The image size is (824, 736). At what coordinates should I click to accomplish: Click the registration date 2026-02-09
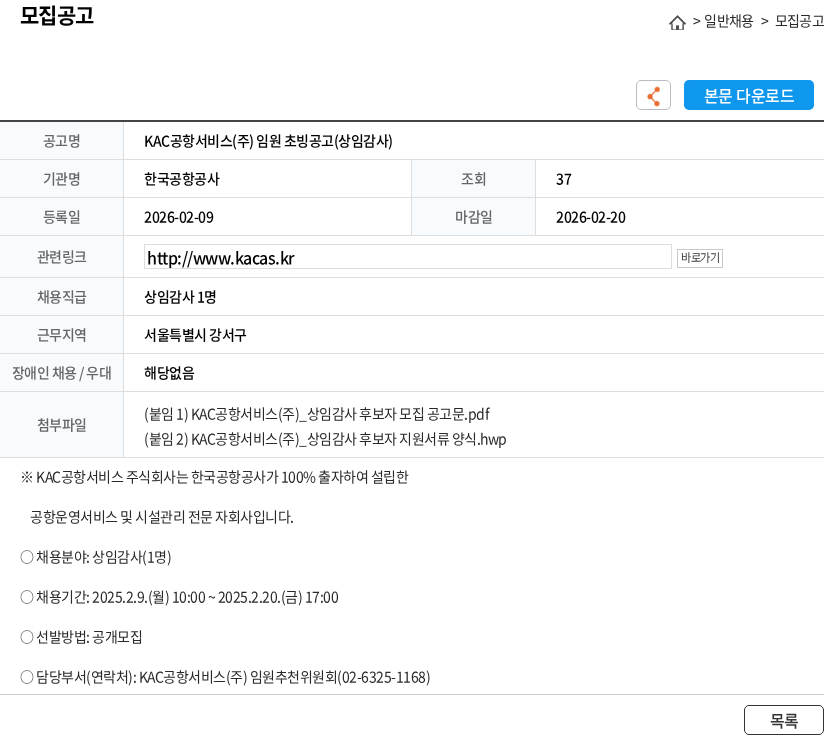(x=179, y=217)
